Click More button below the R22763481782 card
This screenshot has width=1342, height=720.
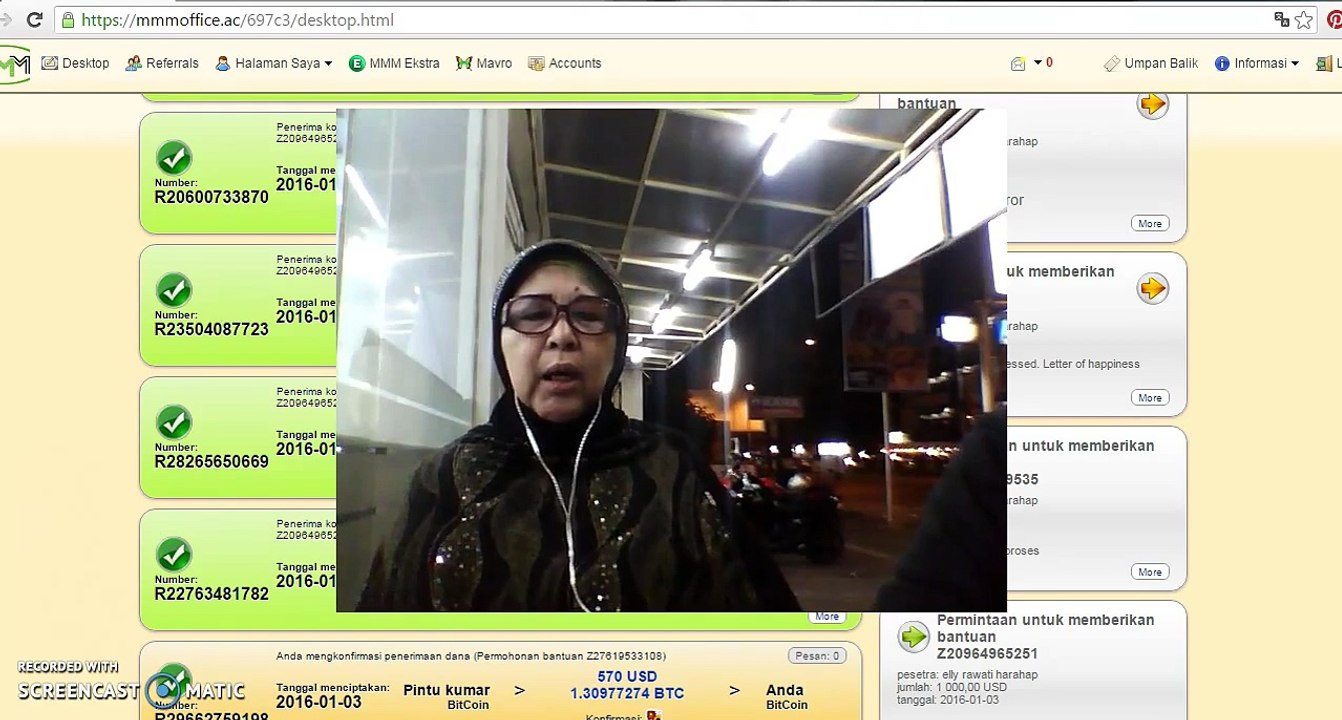pyautogui.click(x=827, y=616)
